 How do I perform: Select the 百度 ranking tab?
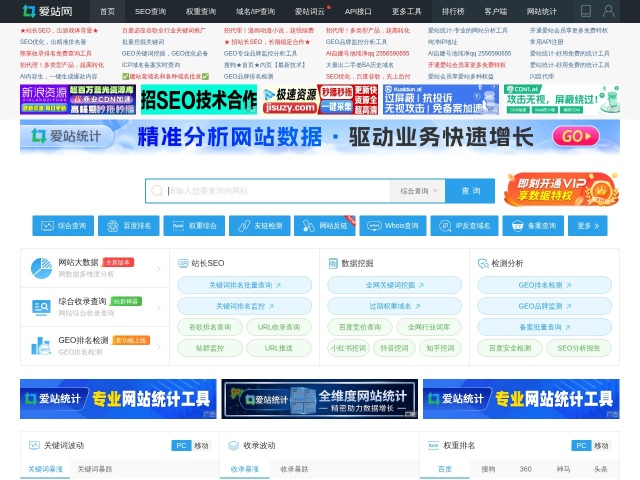click(444, 469)
